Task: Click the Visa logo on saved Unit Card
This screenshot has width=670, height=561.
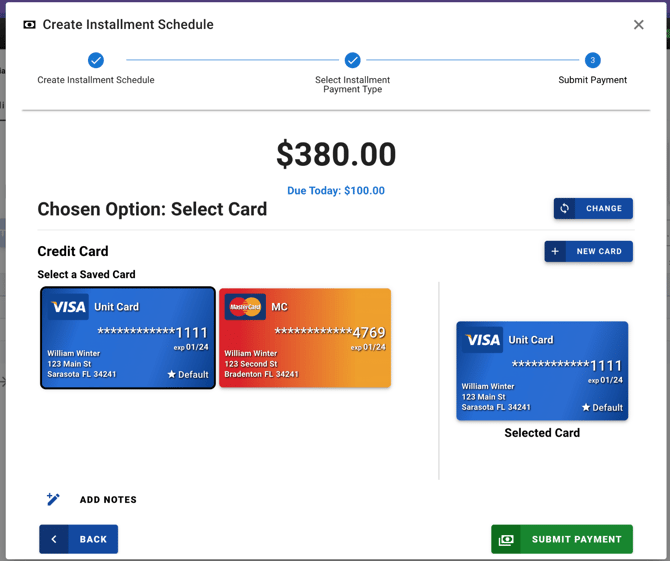Action: point(69,307)
